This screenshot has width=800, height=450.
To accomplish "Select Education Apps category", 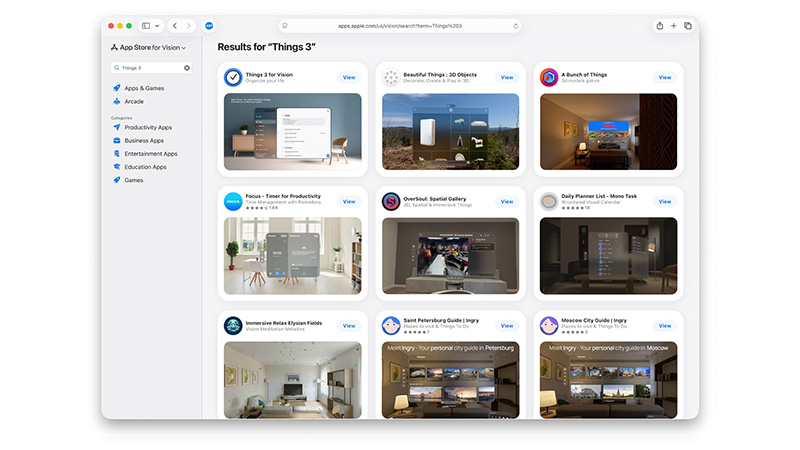I will (145, 167).
